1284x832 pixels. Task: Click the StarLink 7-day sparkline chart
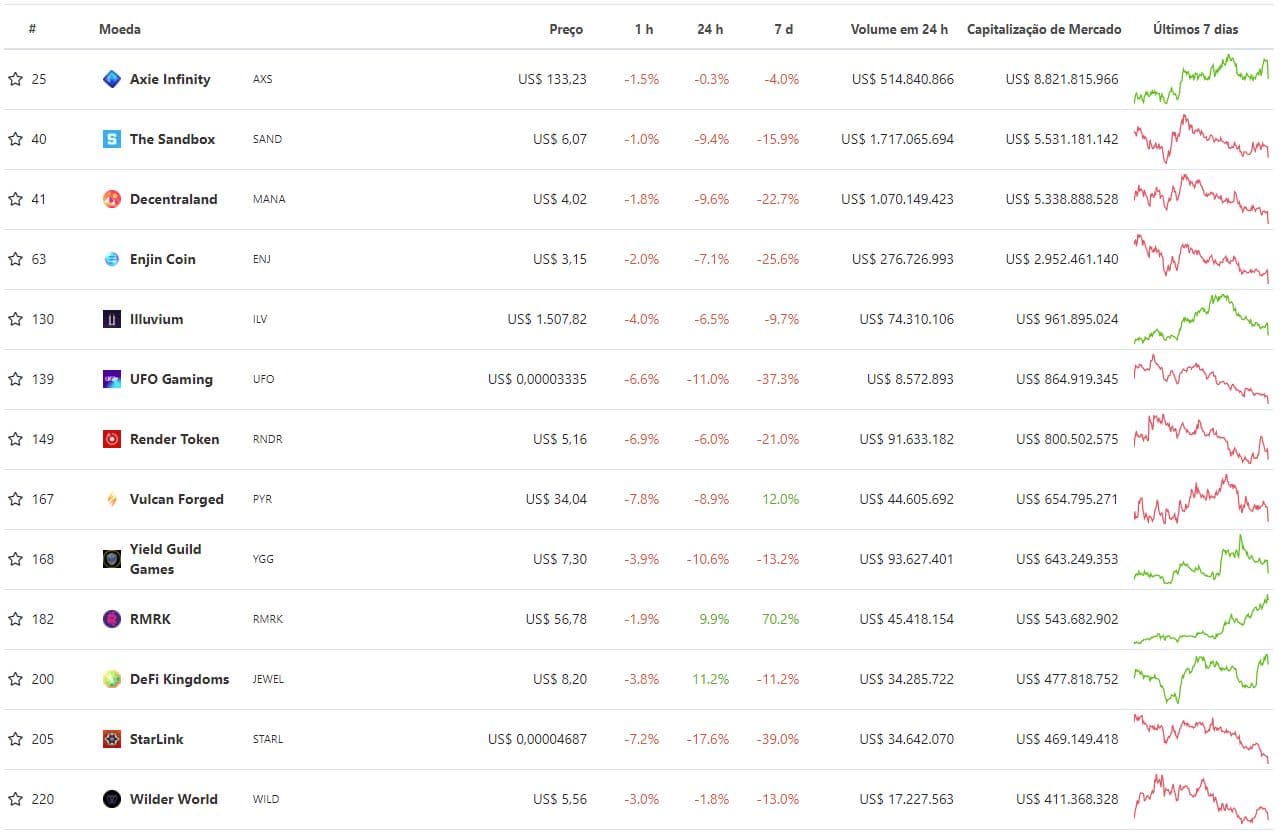coord(1201,739)
